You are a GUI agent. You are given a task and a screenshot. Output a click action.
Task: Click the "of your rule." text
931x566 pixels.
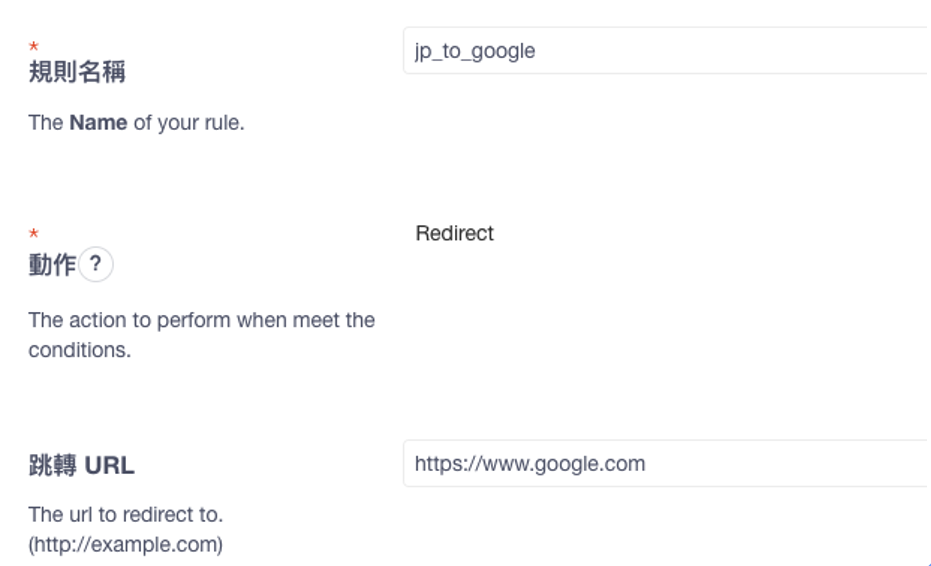coord(189,123)
